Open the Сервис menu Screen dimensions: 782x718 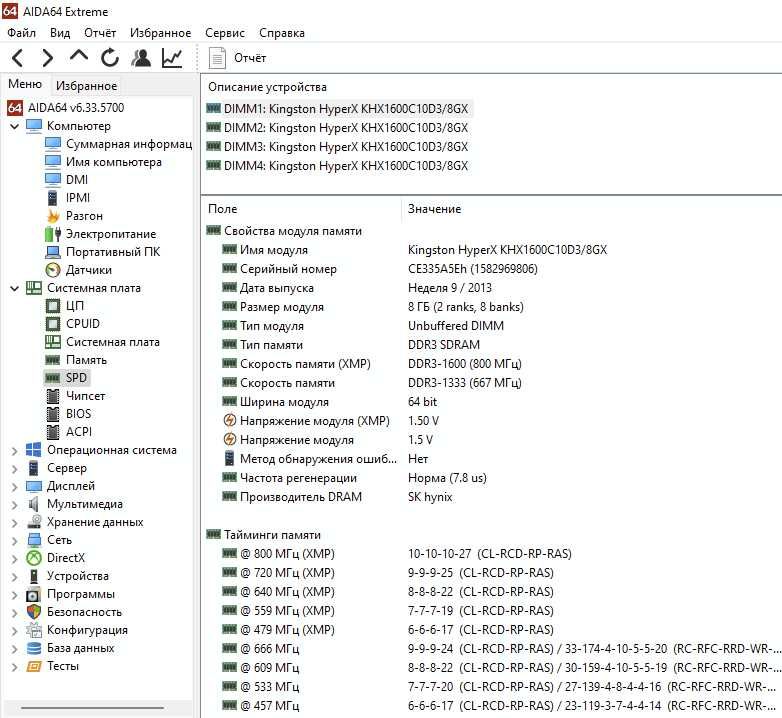click(x=225, y=33)
